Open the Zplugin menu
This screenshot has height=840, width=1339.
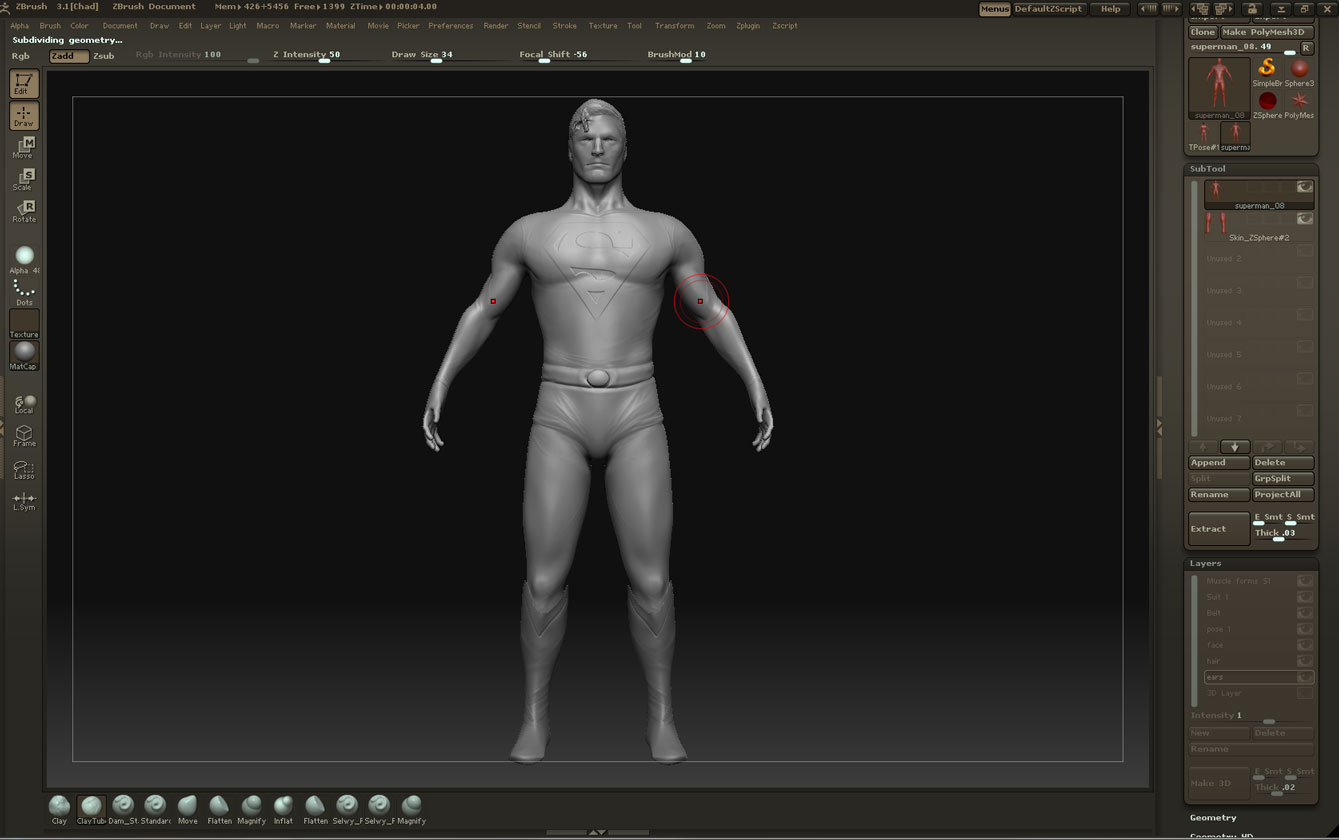(x=748, y=26)
